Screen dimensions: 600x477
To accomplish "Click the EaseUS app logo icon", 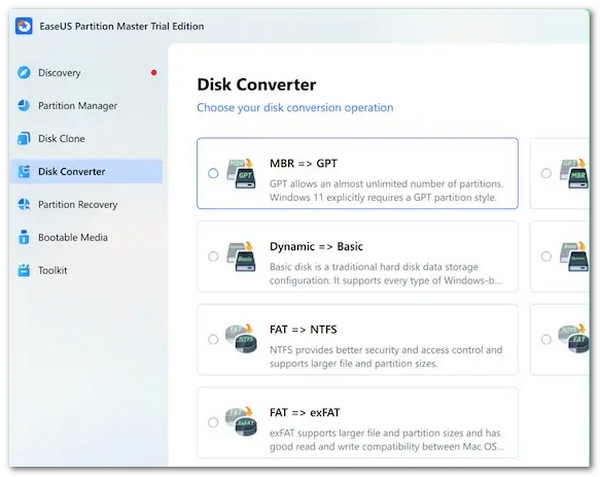I will [23, 27].
